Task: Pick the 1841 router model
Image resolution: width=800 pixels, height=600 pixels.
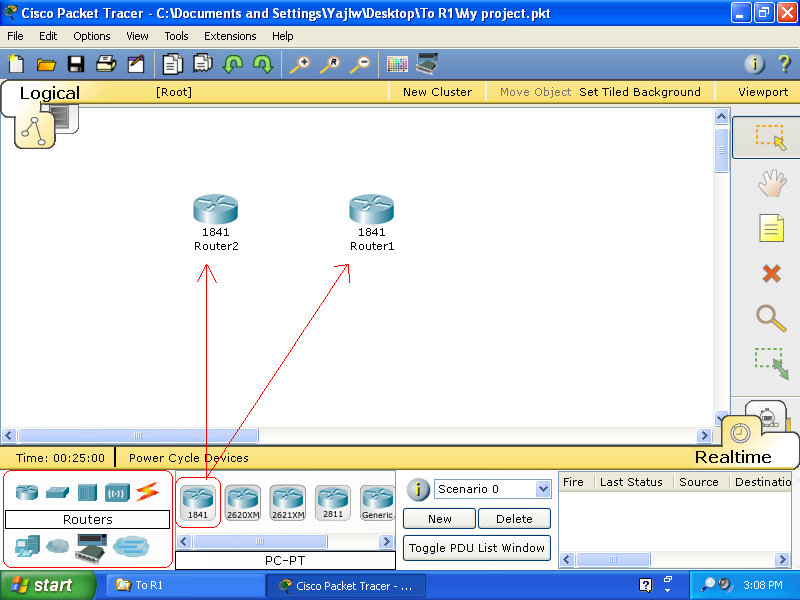Action: point(198,503)
